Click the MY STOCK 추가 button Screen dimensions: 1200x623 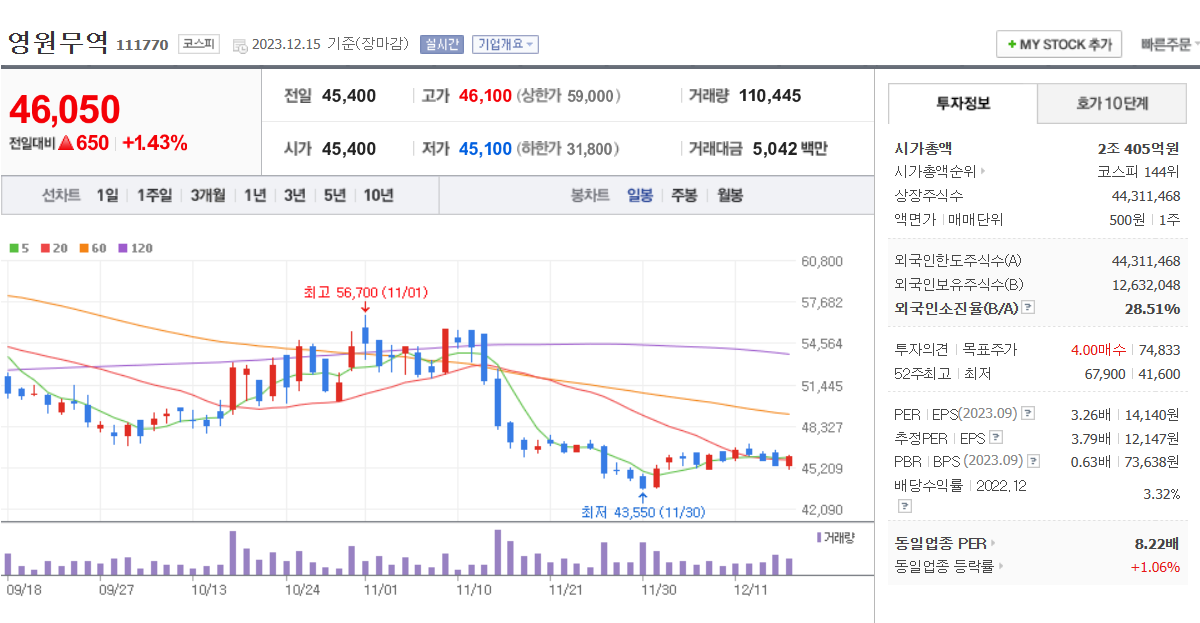point(1059,45)
